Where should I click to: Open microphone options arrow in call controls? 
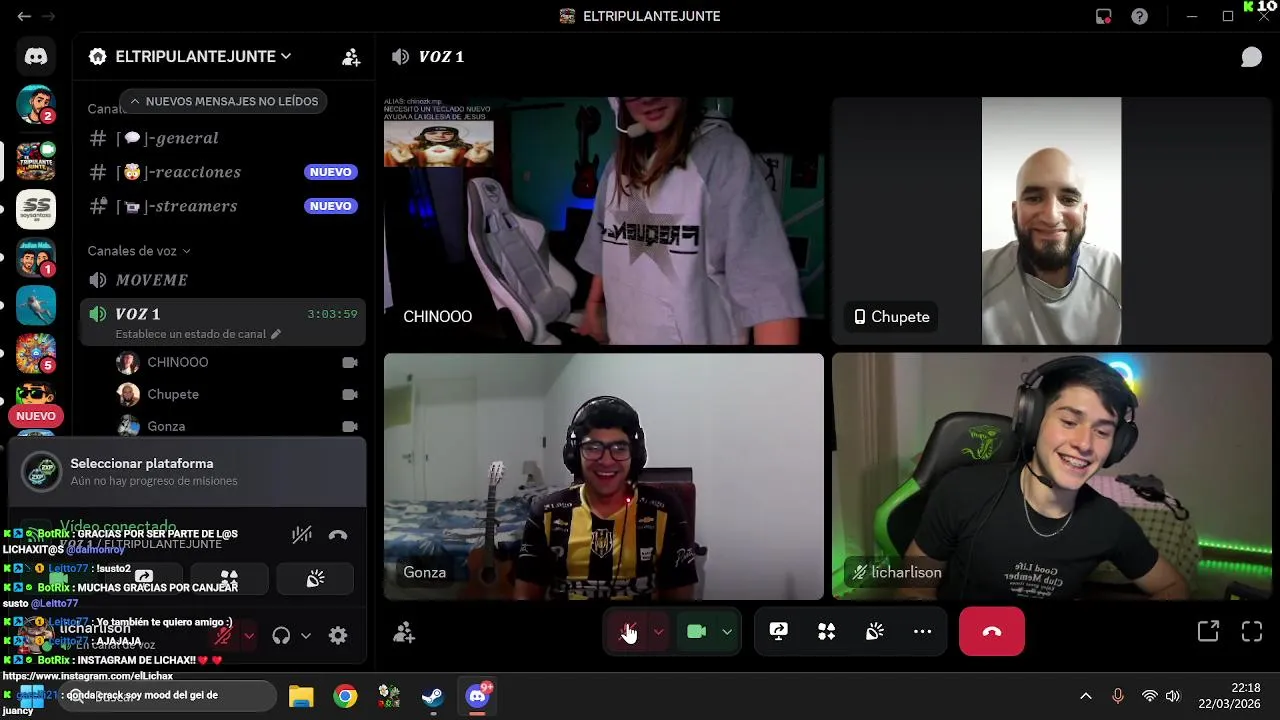tap(658, 632)
